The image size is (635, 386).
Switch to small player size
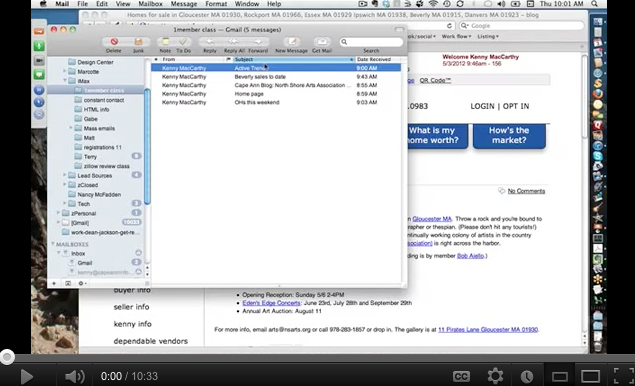[560, 377]
